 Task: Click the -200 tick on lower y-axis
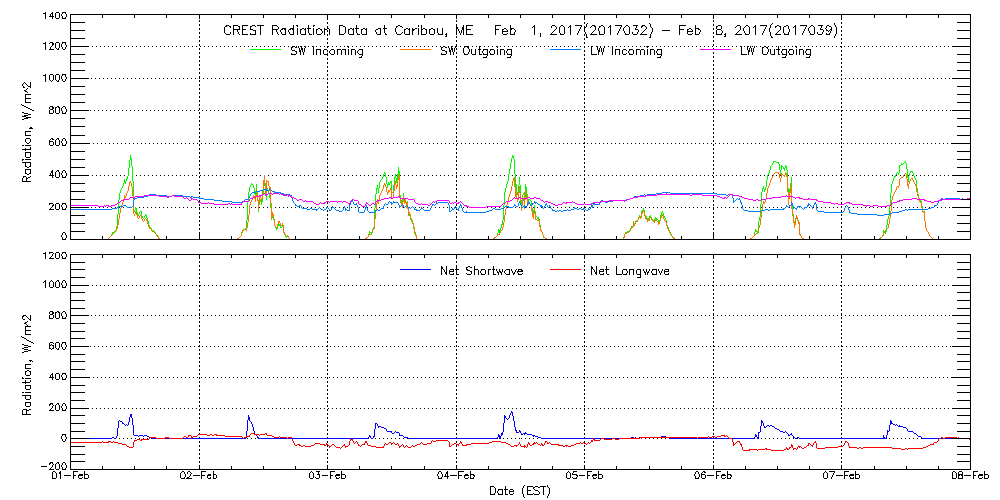pyautogui.click(x=52, y=467)
